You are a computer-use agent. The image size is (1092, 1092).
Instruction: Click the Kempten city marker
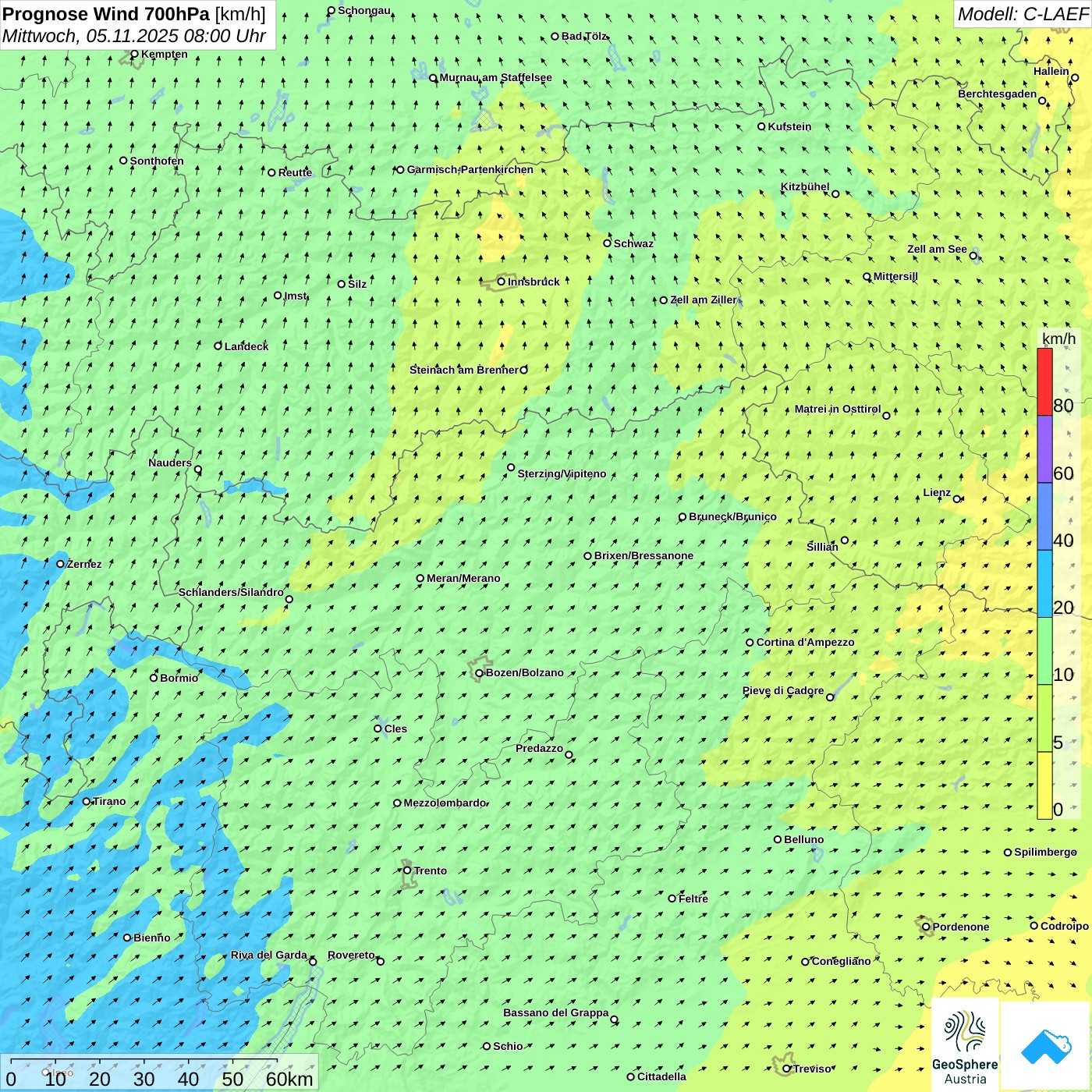[x=134, y=55]
